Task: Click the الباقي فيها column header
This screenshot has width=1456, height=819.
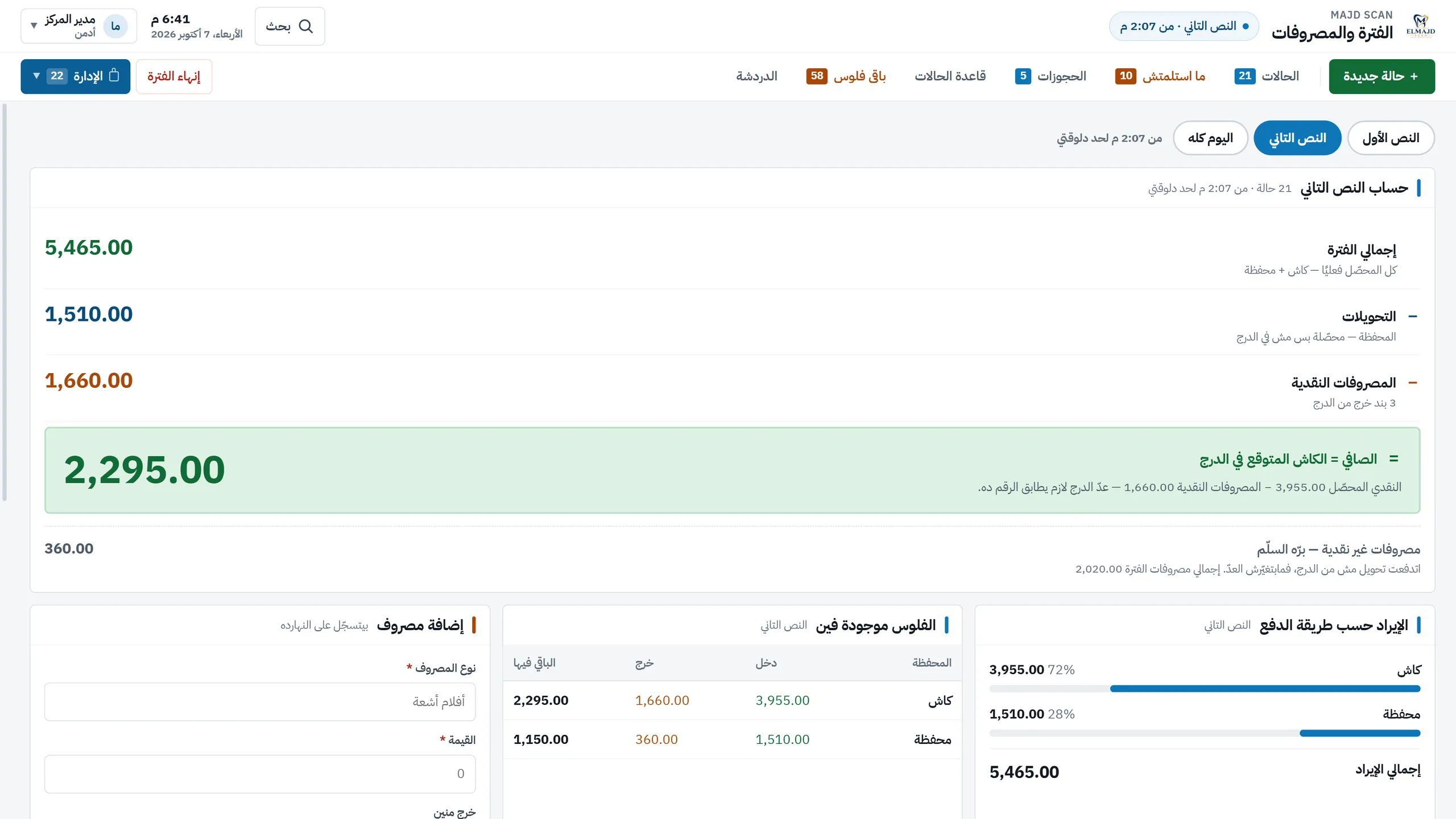Action: click(534, 663)
